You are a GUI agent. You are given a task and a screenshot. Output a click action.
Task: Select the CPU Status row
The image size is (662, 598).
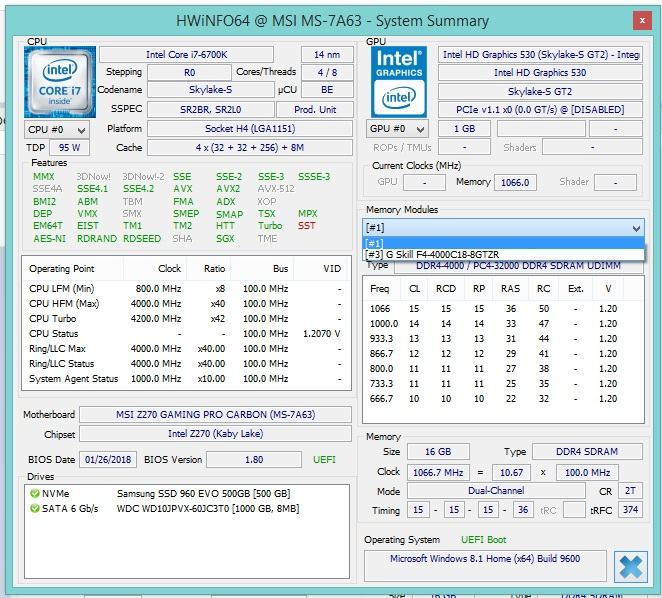pyautogui.click(x=186, y=334)
